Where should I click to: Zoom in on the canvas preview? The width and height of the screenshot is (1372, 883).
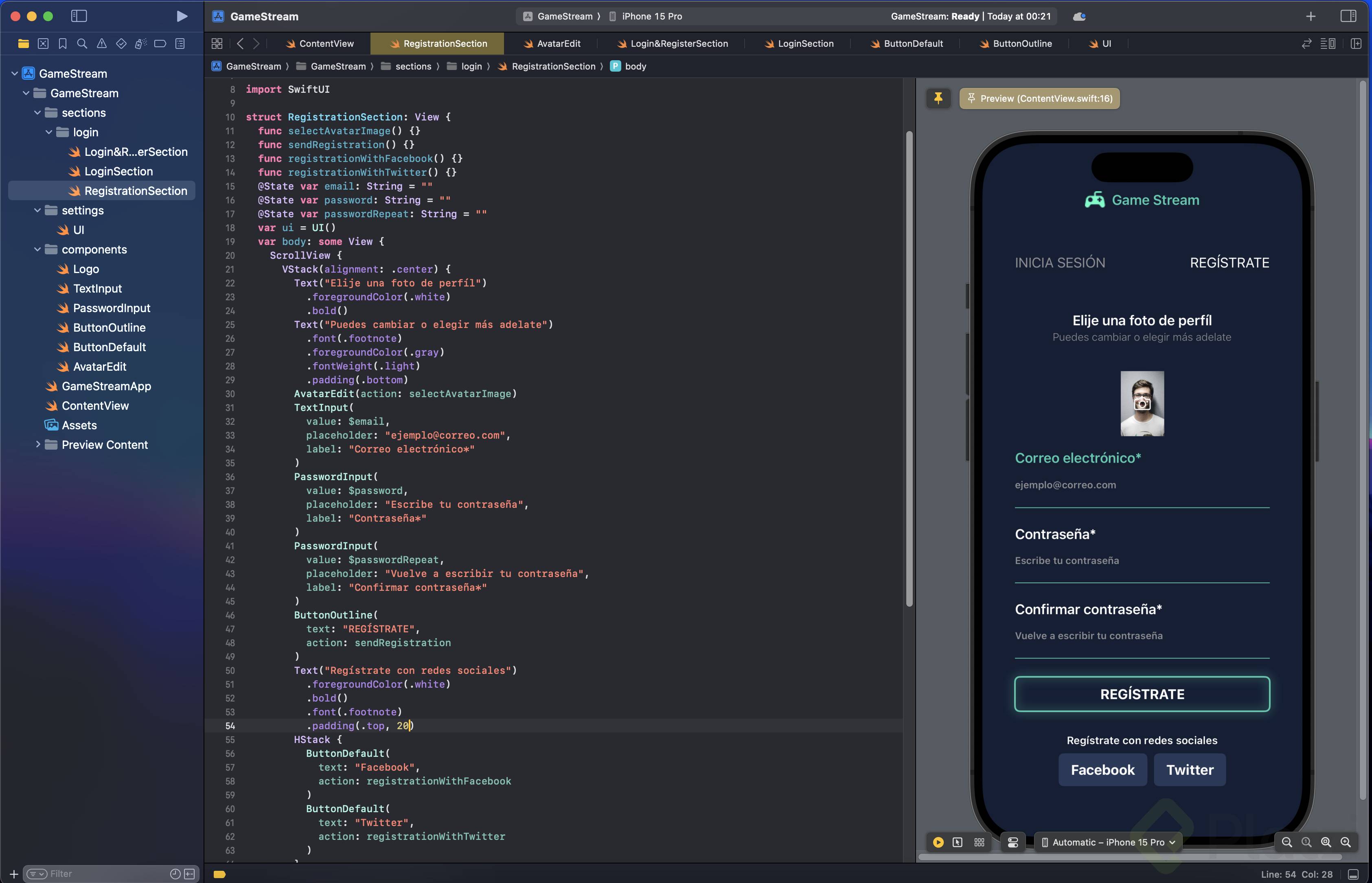(x=1345, y=842)
